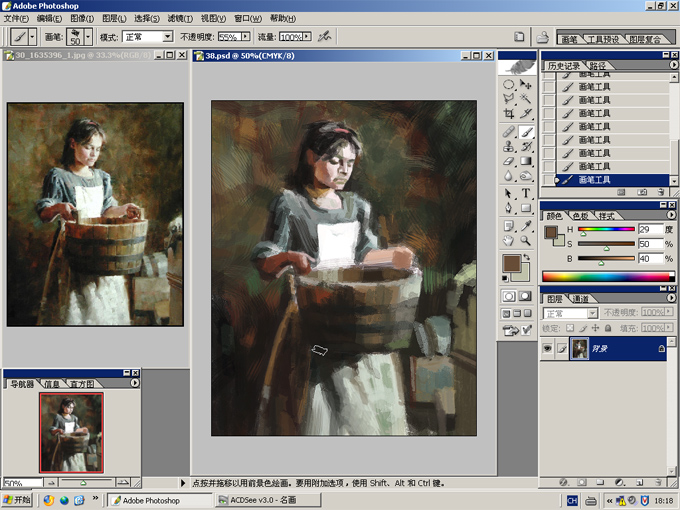
Task: Choose Standard screen mode button
Action: 506,314
